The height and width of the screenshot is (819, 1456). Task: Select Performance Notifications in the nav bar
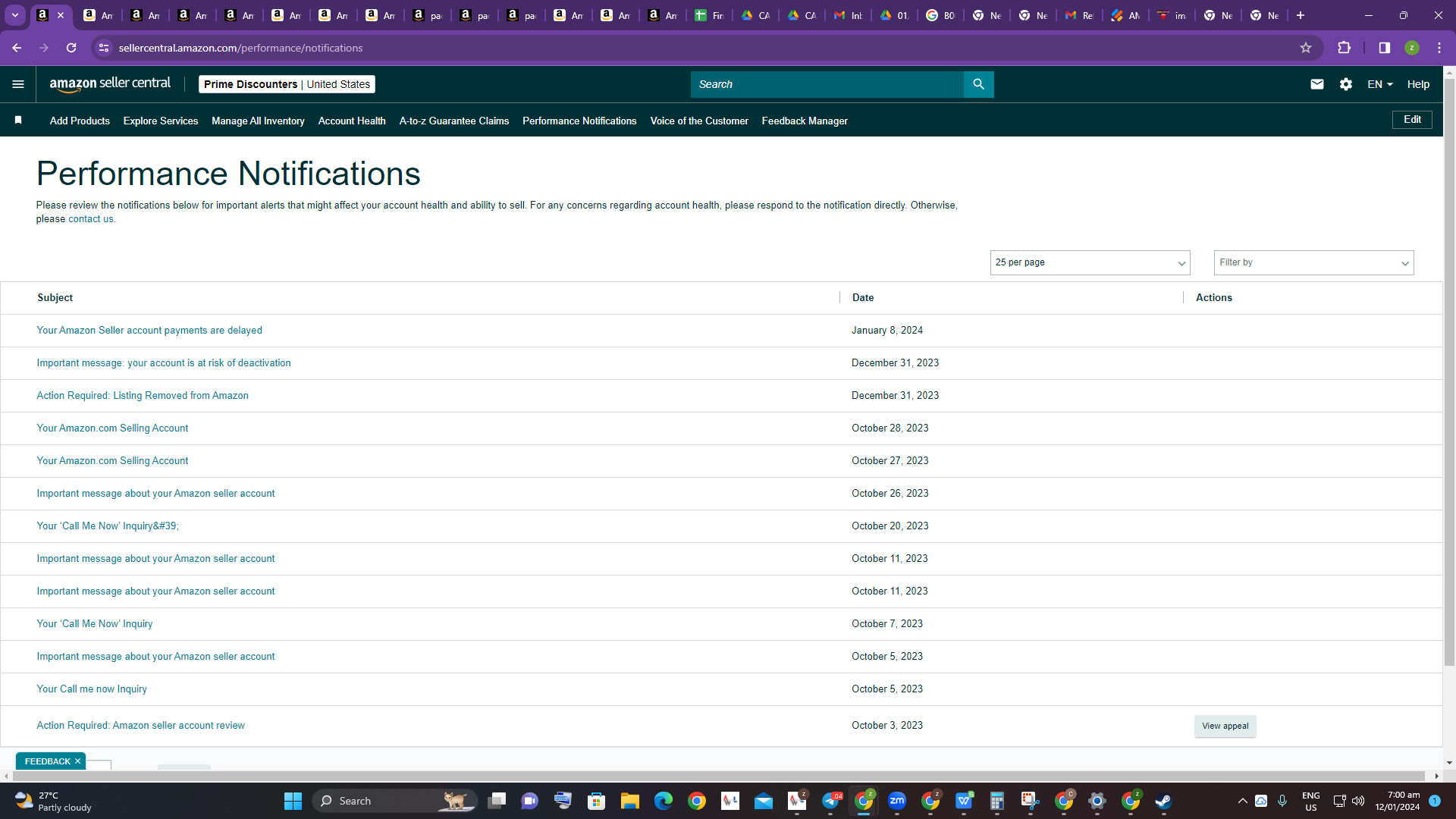click(579, 121)
